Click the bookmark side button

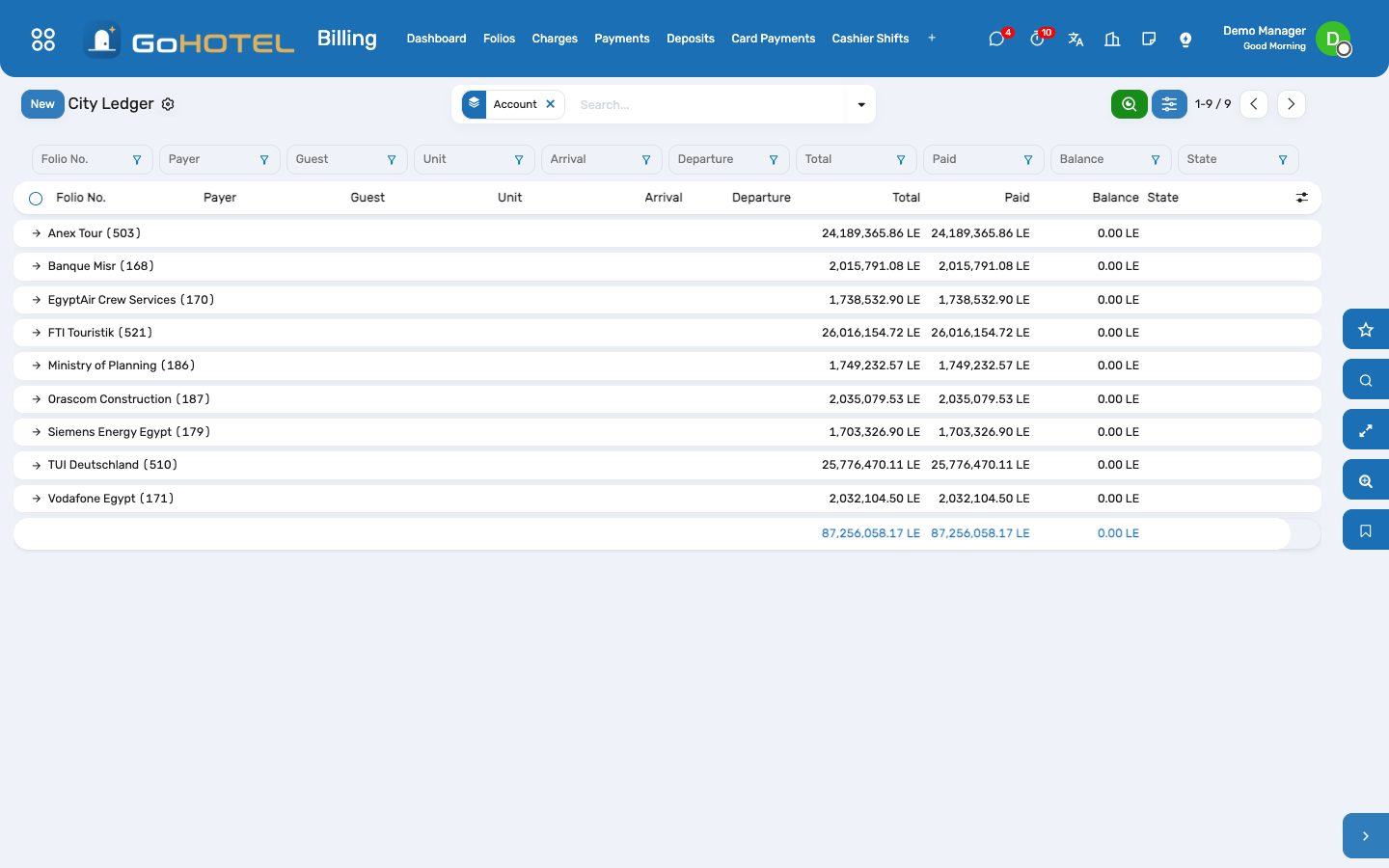pyautogui.click(x=1366, y=530)
